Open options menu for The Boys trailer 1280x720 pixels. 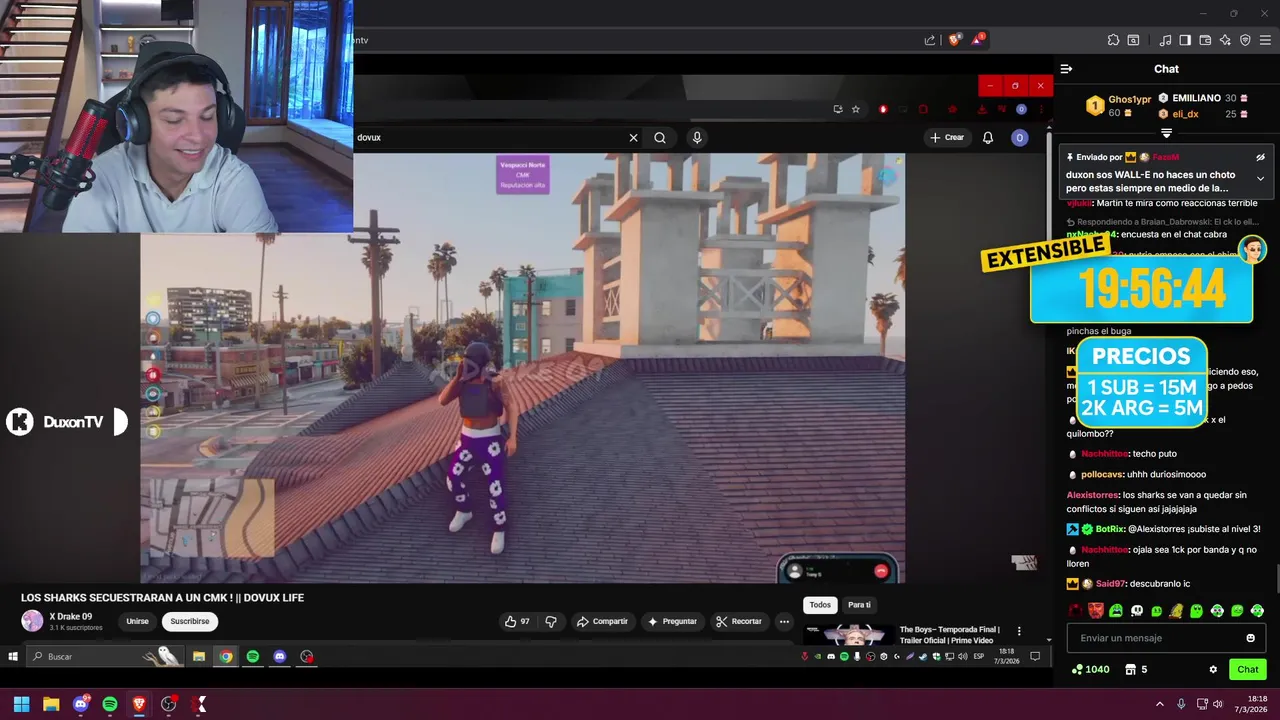[x=1019, y=631]
